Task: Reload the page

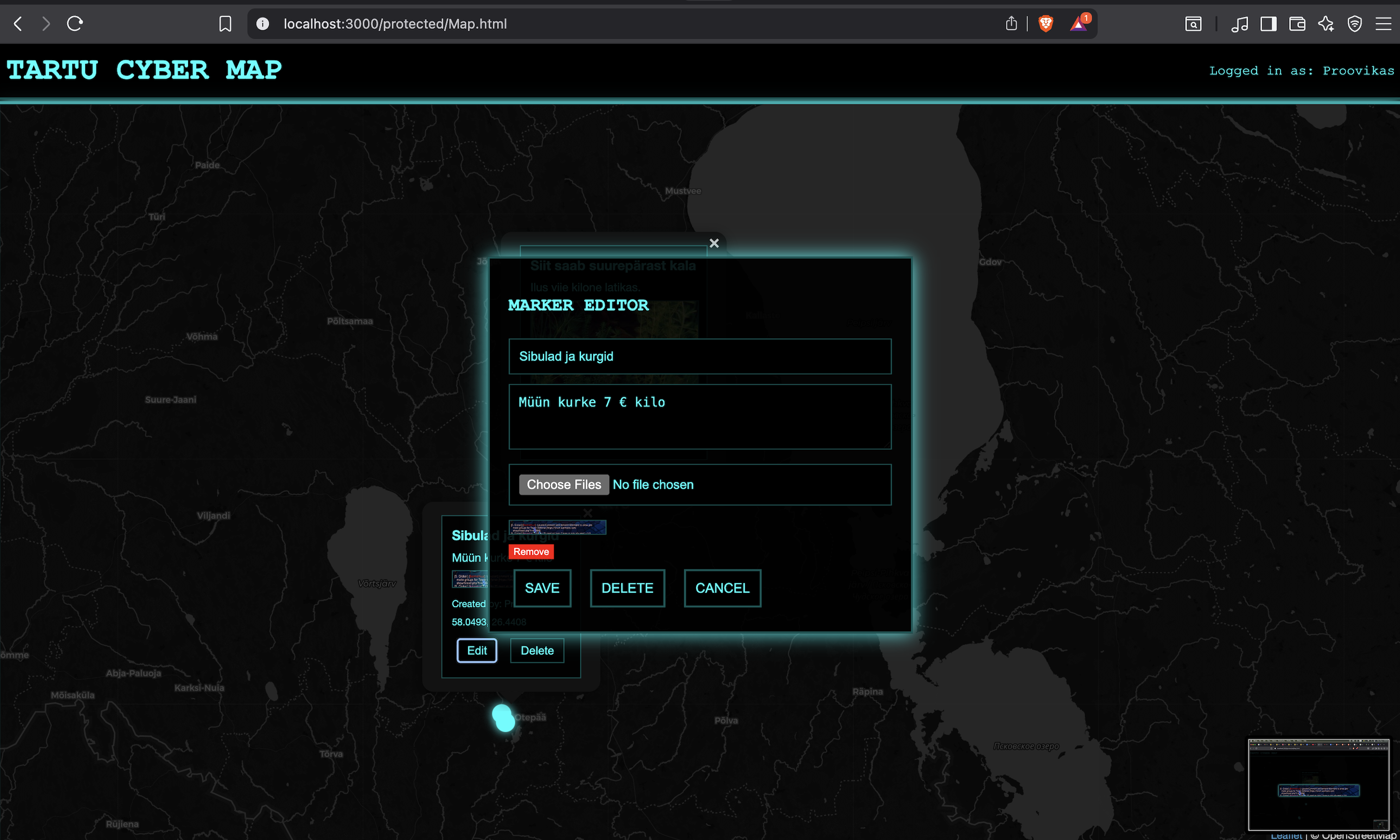Action: click(x=75, y=24)
